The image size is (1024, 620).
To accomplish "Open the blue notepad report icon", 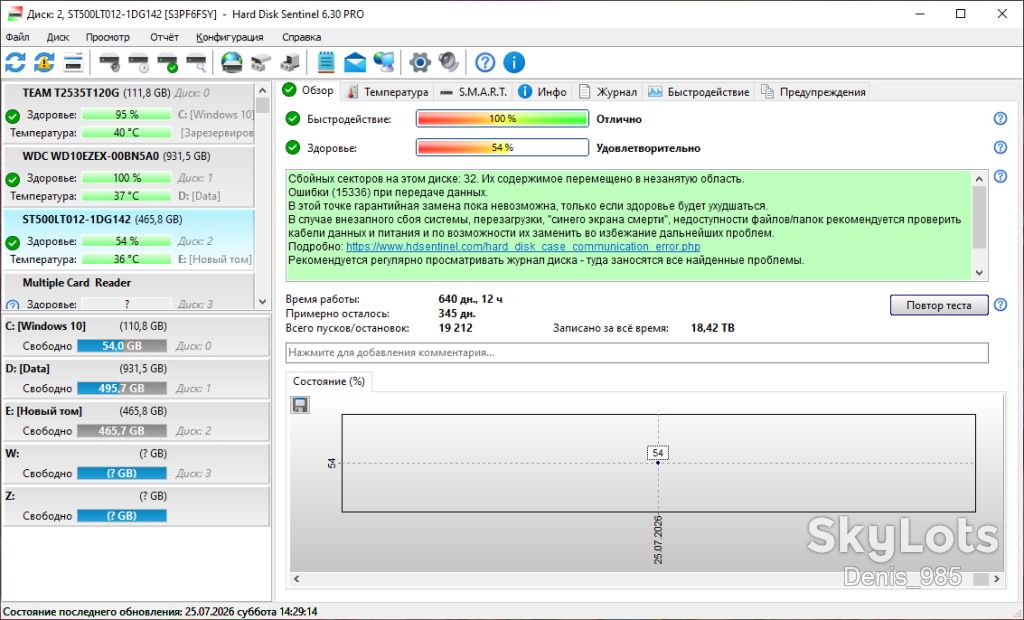I will click(x=326, y=63).
